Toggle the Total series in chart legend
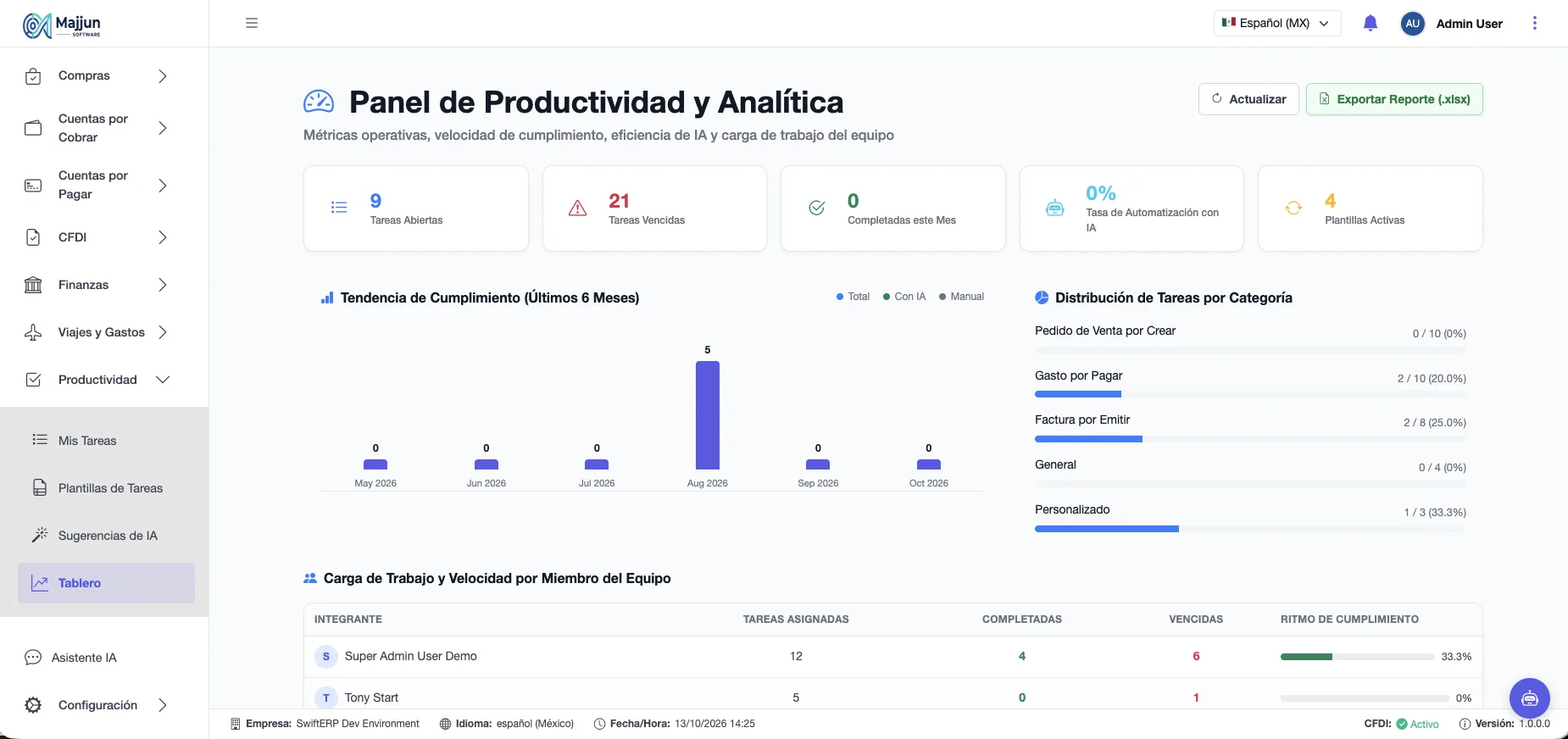Viewport: 1568px width, 739px height. (x=853, y=297)
